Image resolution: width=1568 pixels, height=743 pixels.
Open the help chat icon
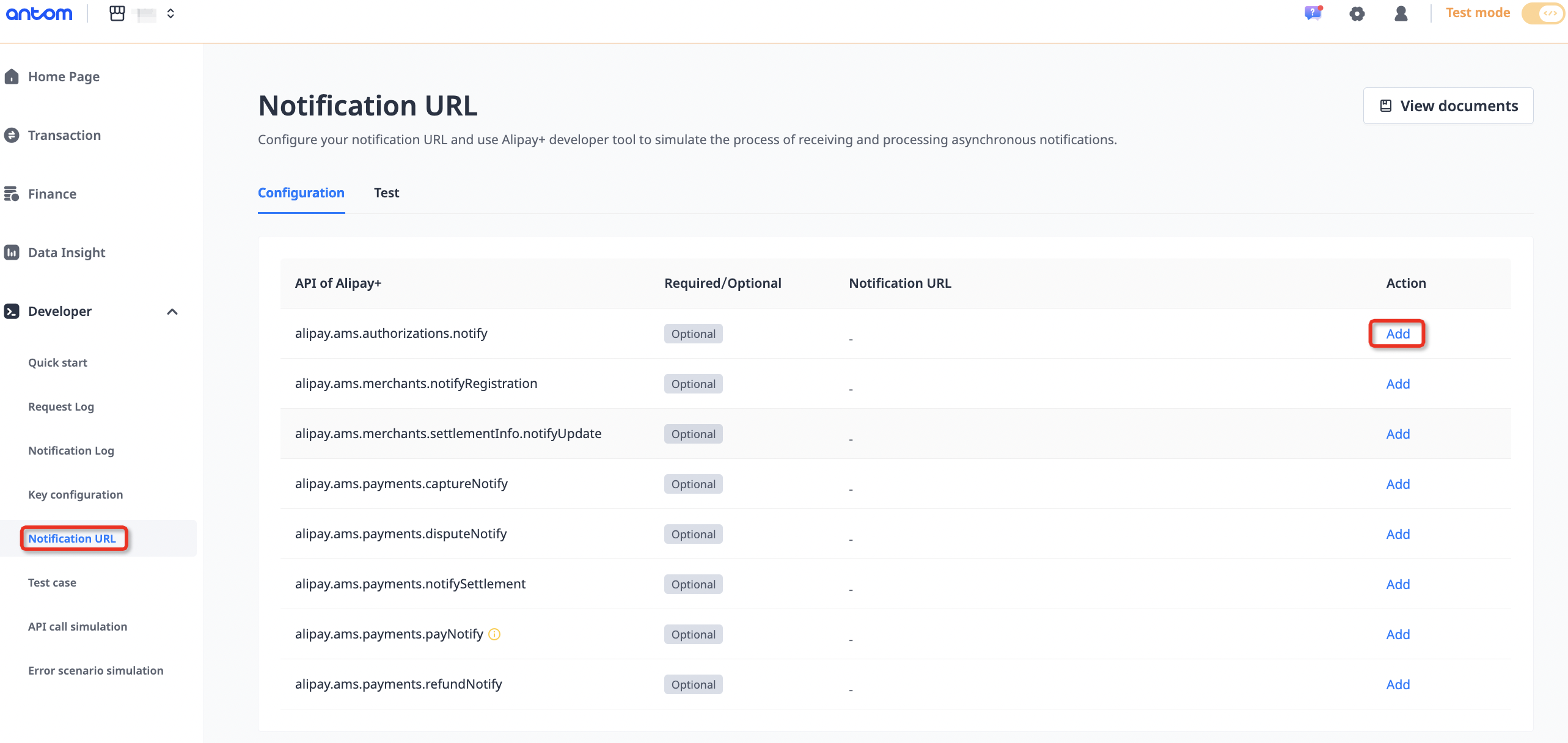[1313, 13]
